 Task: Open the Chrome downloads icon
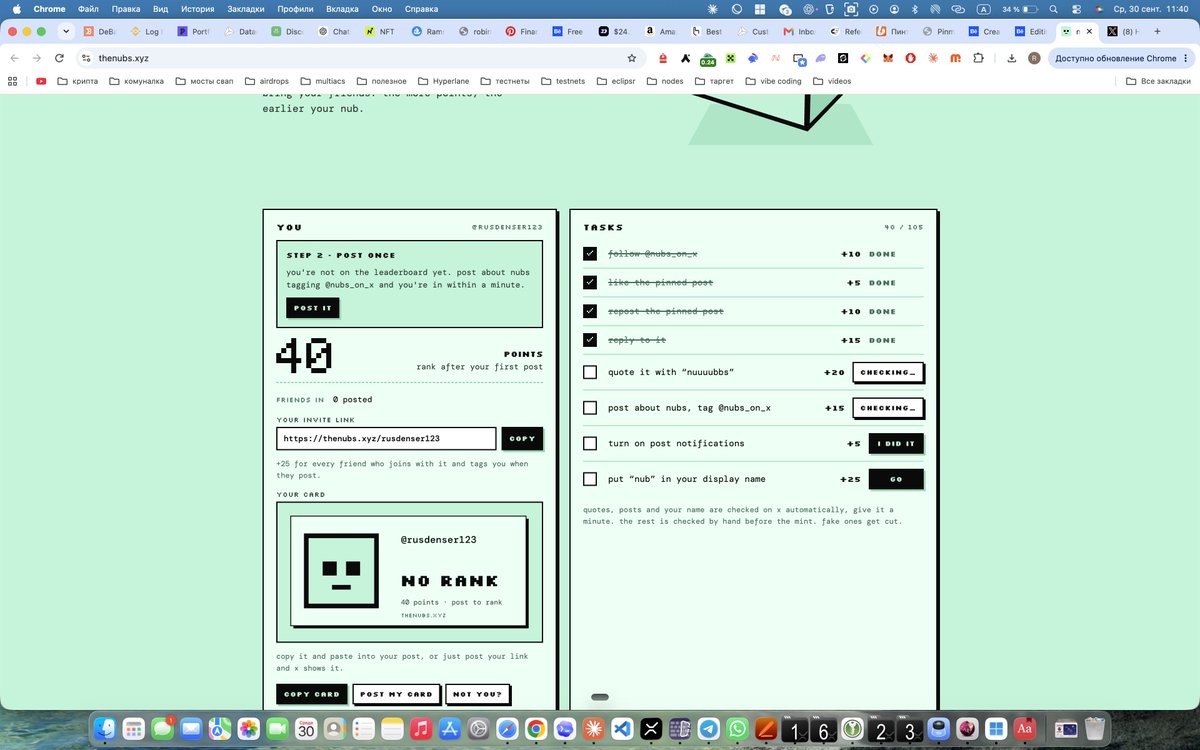click(x=1012, y=58)
